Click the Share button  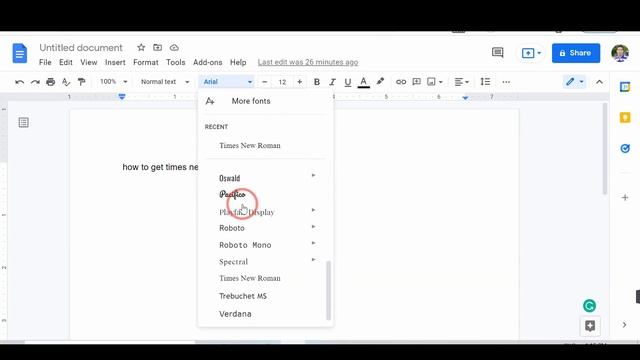pyautogui.click(x=576, y=53)
